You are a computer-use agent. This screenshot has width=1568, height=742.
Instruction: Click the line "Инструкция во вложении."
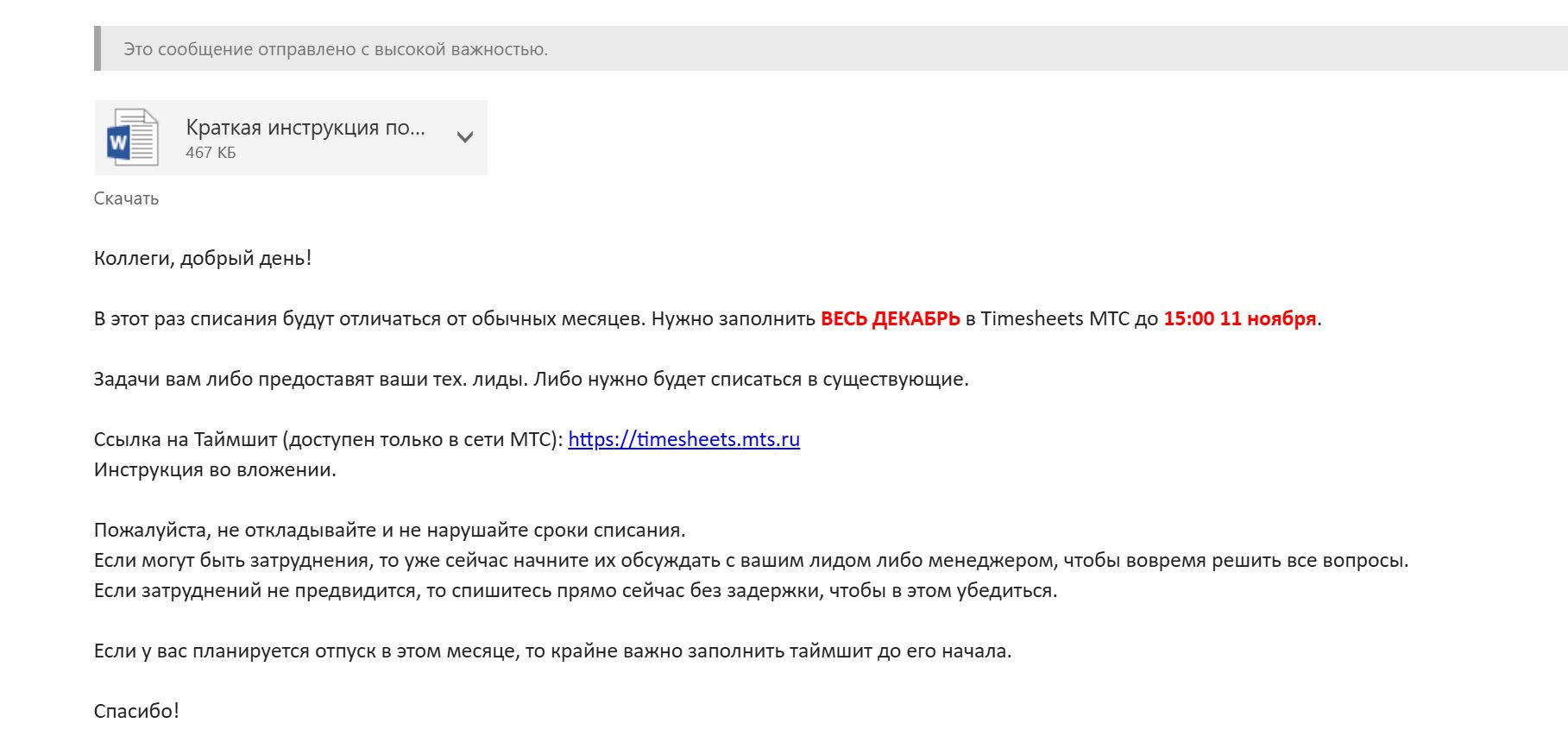(x=215, y=469)
